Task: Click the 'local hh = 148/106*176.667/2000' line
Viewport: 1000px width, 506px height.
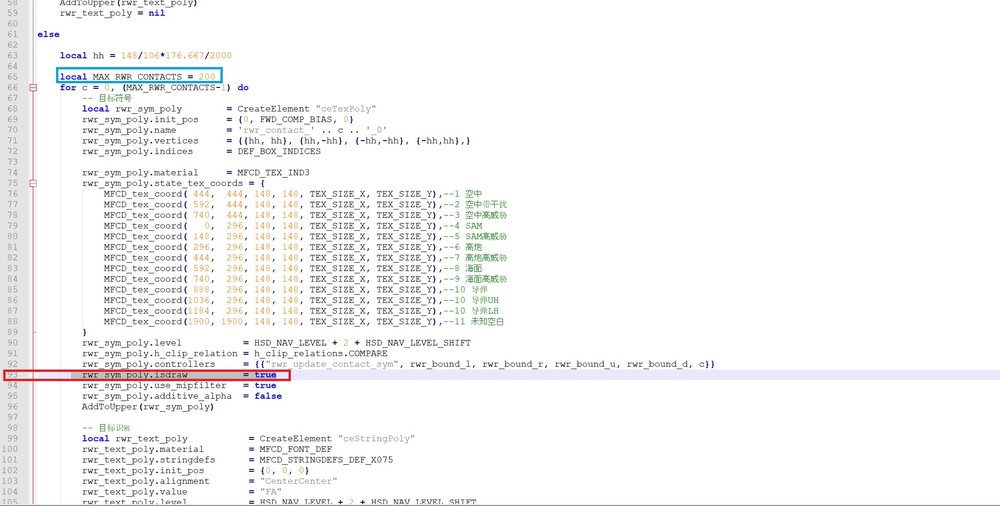Action: 146,56
